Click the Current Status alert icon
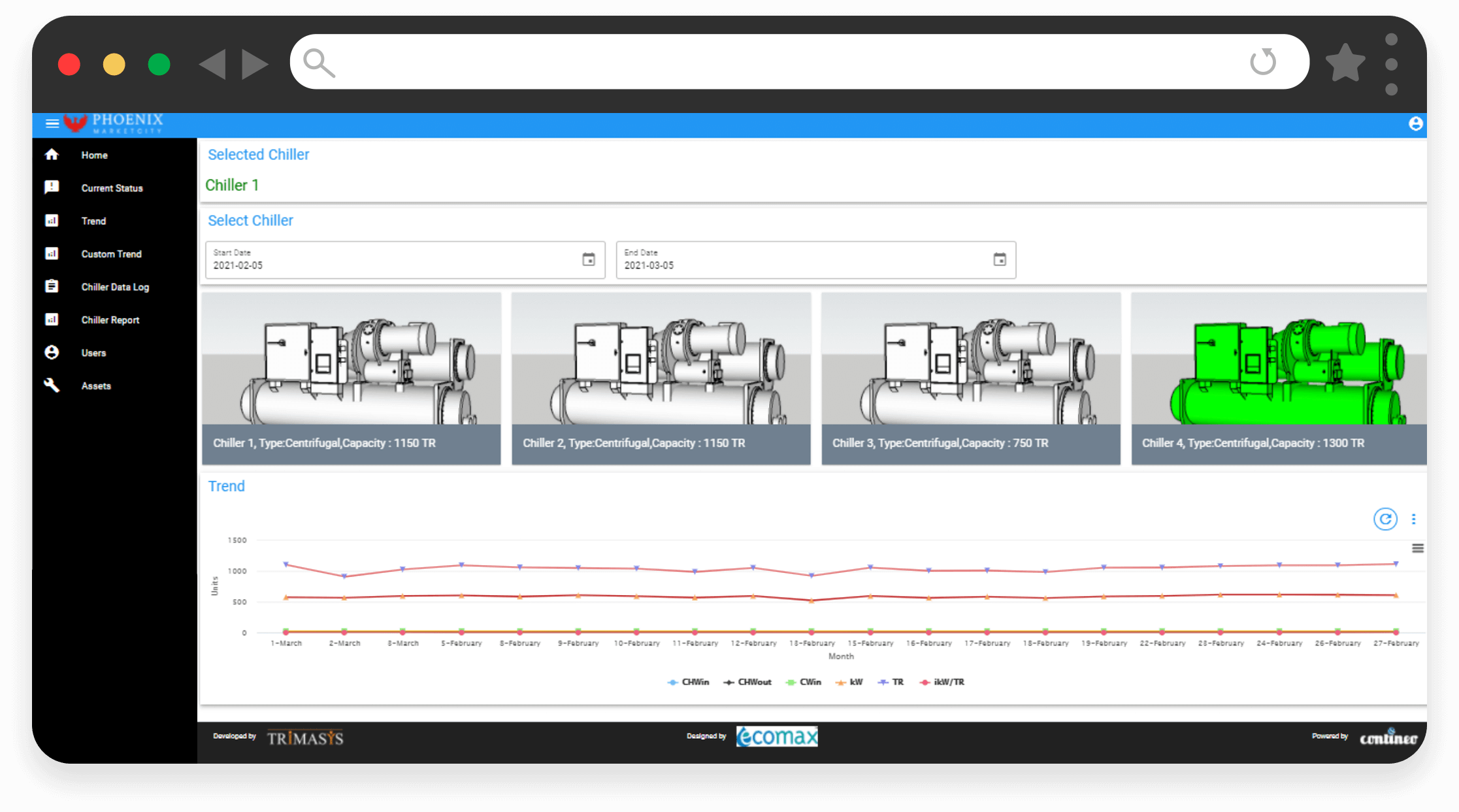The height and width of the screenshot is (812, 1459). [52, 187]
